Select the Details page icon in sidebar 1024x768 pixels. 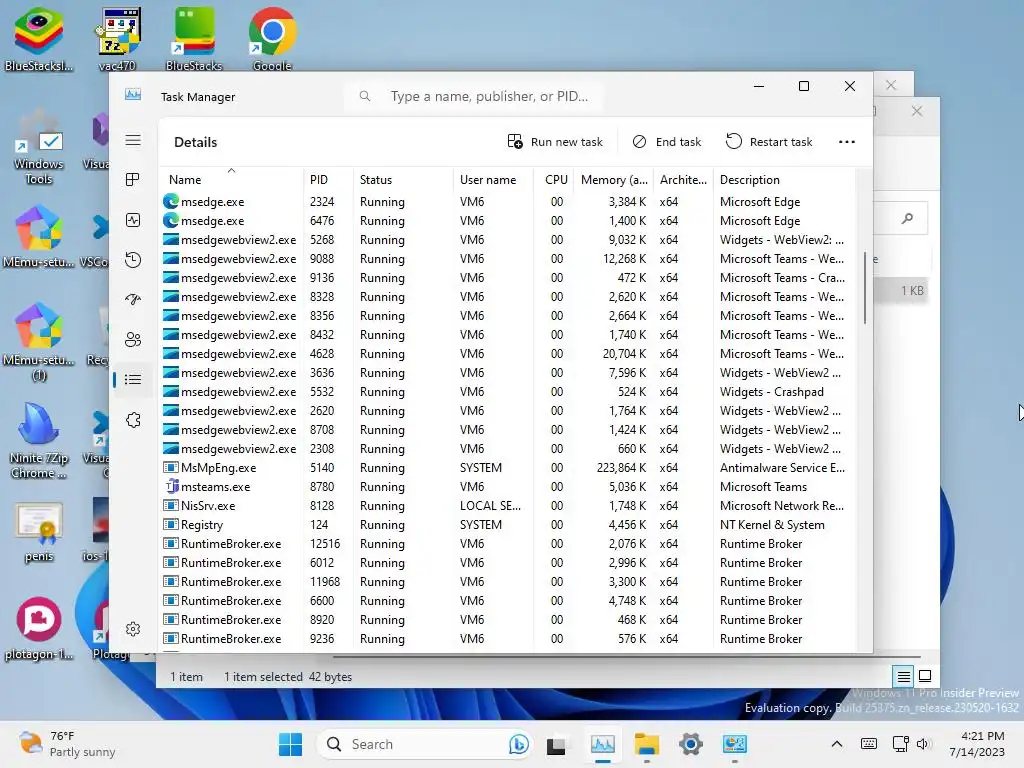click(x=133, y=379)
